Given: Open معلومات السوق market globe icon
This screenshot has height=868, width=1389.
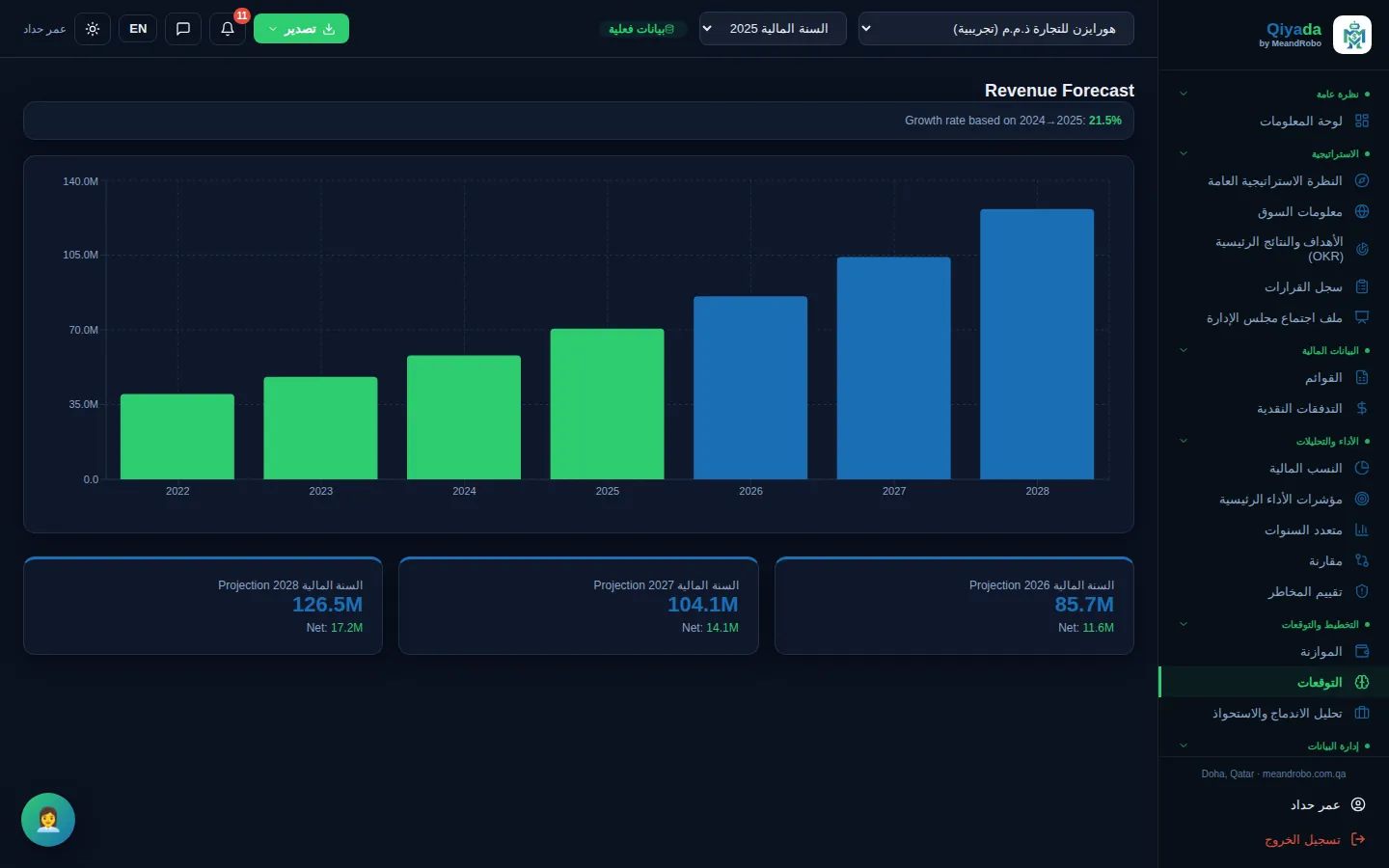Looking at the screenshot, I should 1362,211.
